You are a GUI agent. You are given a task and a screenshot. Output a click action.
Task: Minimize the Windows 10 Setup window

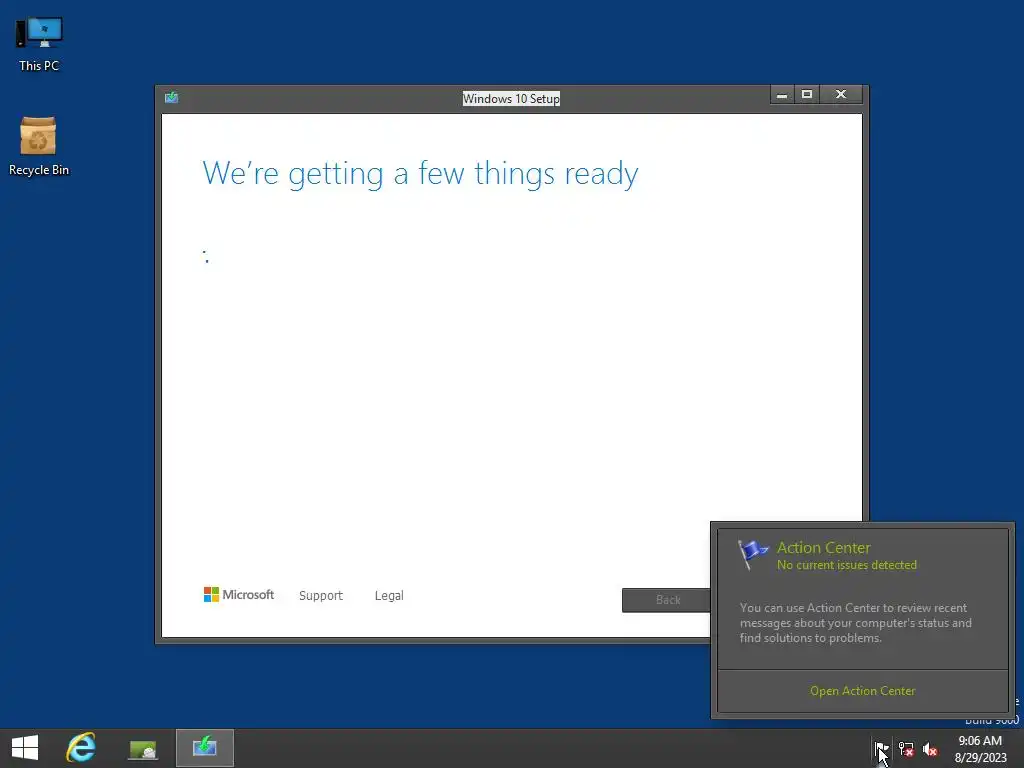point(782,95)
